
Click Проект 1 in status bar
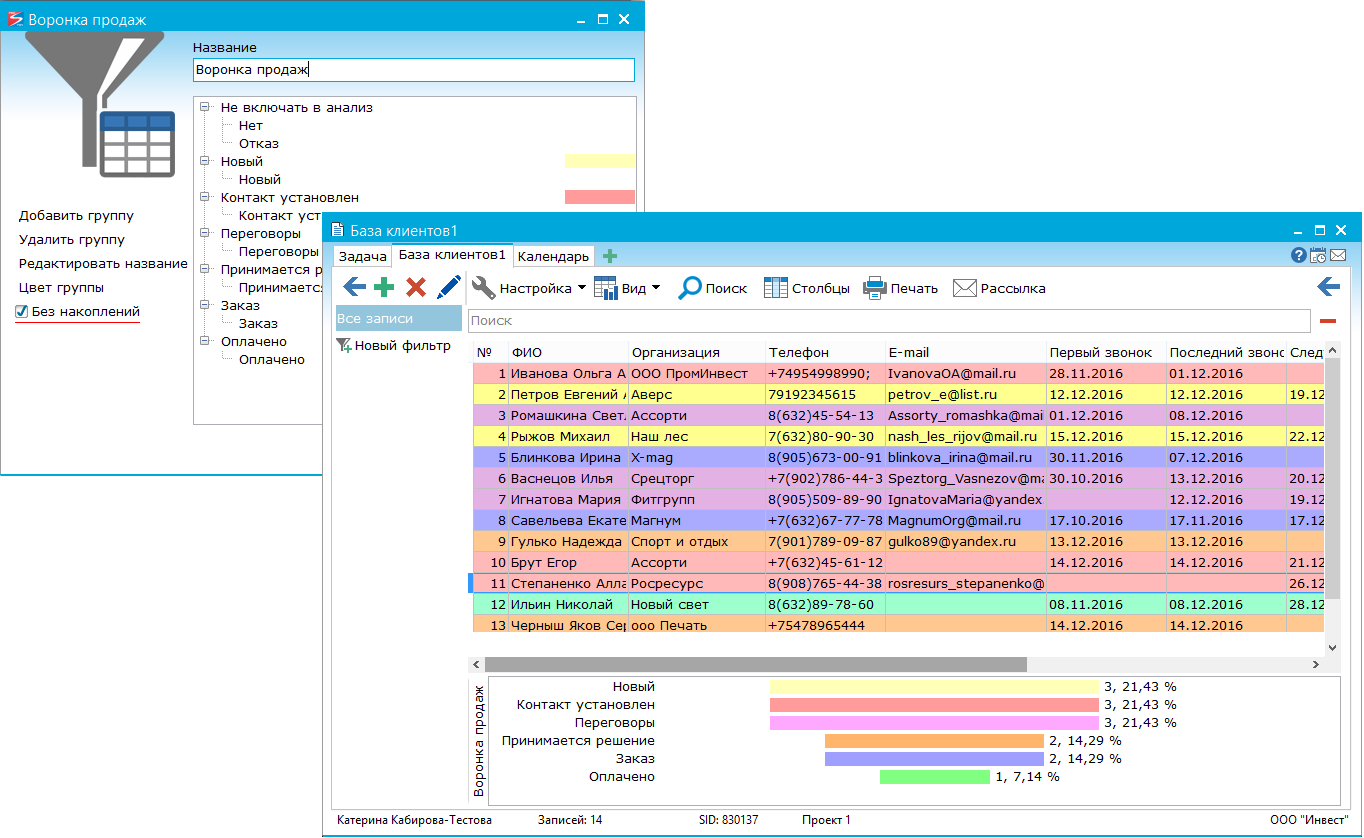click(826, 820)
